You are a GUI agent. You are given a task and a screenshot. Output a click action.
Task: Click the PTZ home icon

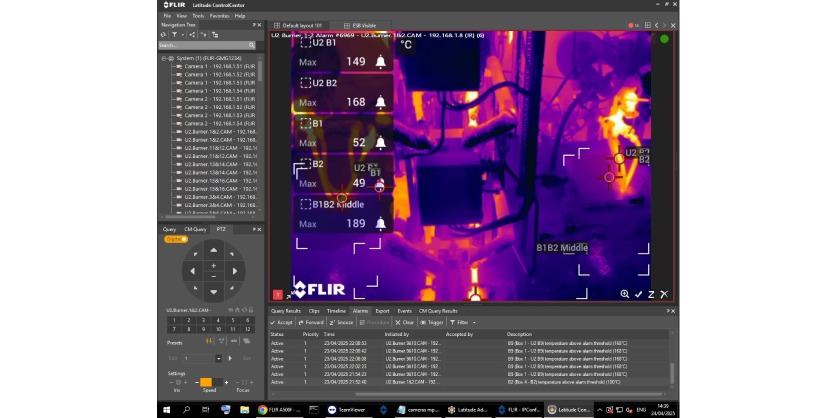[237, 310]
